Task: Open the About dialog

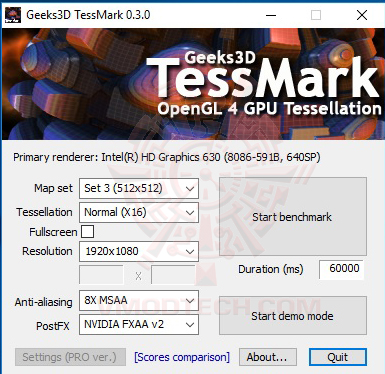Action: pyautogui.click(x=268, y=357)
